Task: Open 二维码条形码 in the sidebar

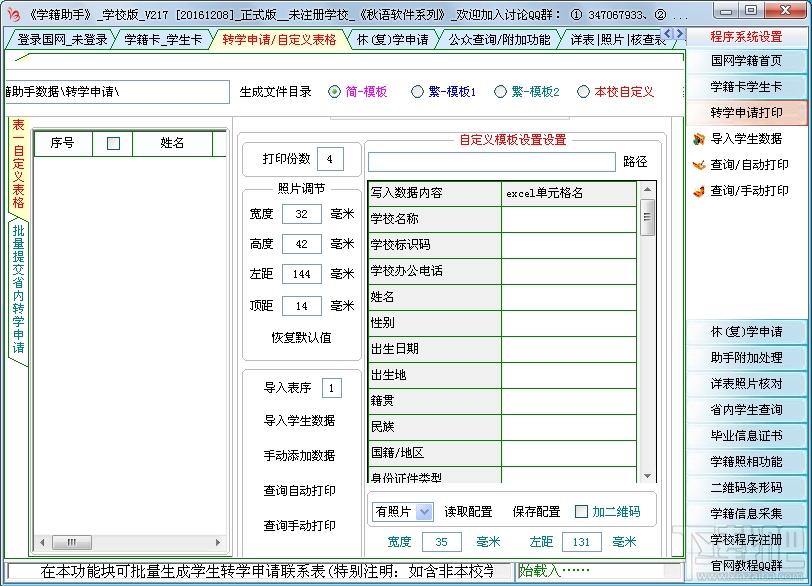Action: pyautogui.click(x=746, y=487)
